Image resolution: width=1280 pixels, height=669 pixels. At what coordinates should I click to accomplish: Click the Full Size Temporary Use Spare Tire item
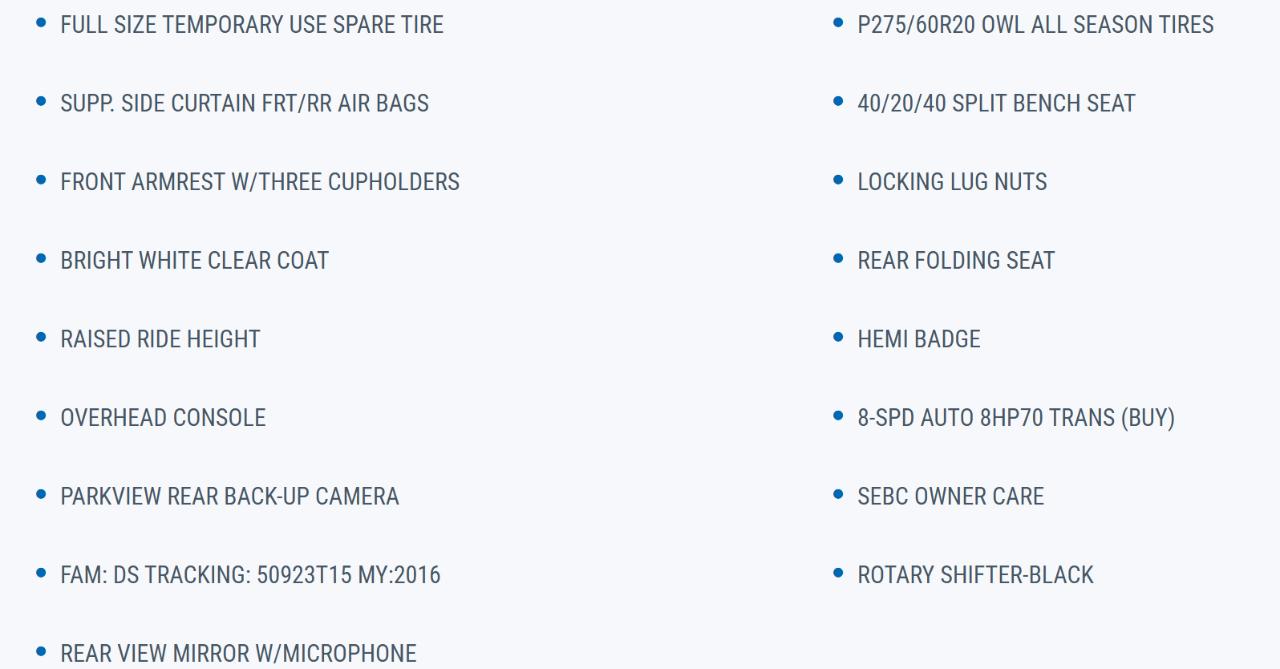[252, 25]
